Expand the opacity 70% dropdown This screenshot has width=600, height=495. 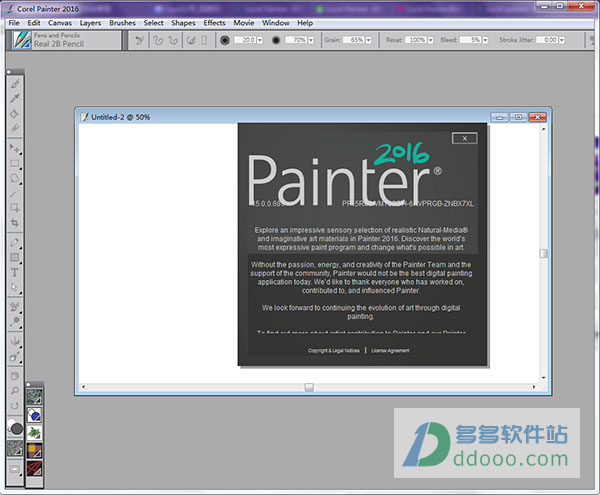tap(311, 40)
